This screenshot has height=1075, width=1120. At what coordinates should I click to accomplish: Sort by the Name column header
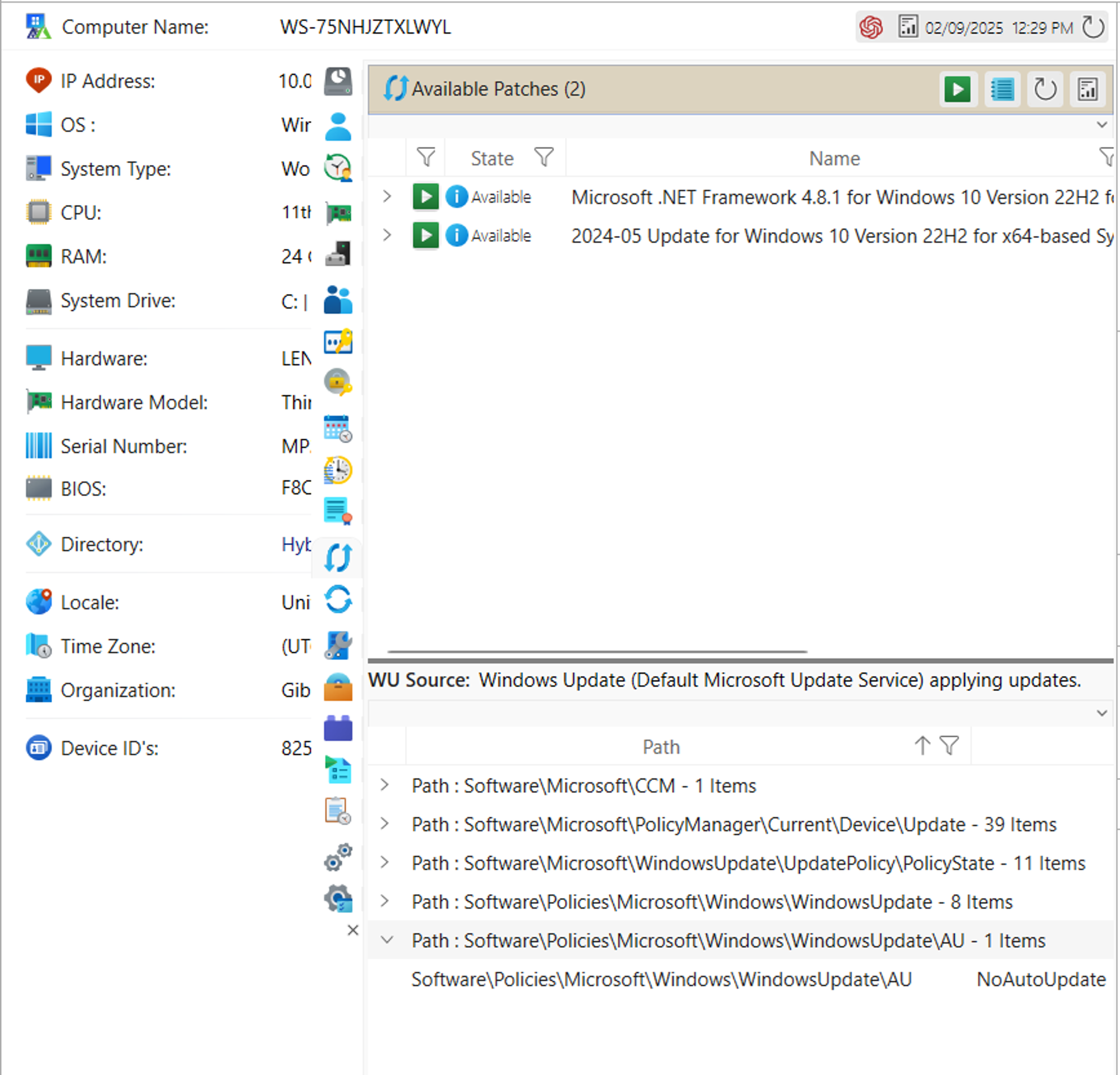point(834,158)
